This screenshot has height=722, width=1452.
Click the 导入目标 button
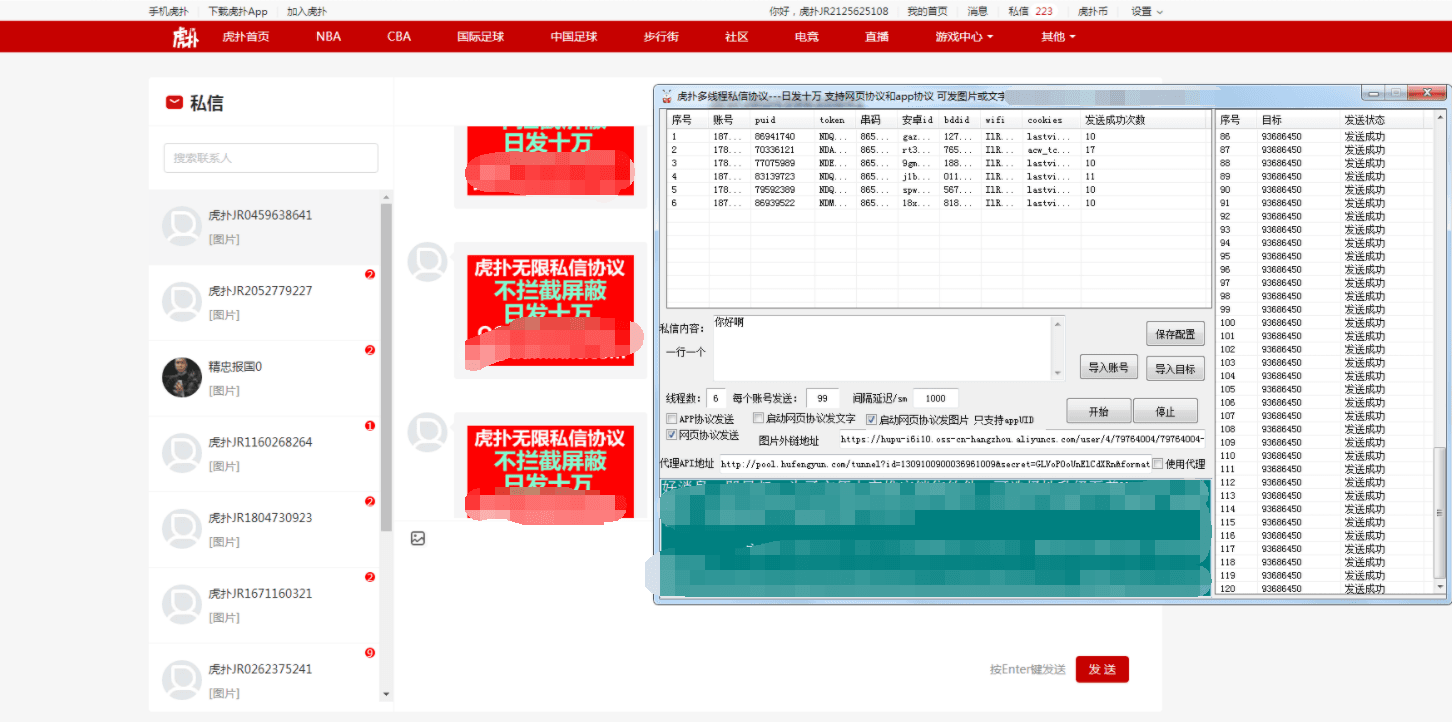1175,368
